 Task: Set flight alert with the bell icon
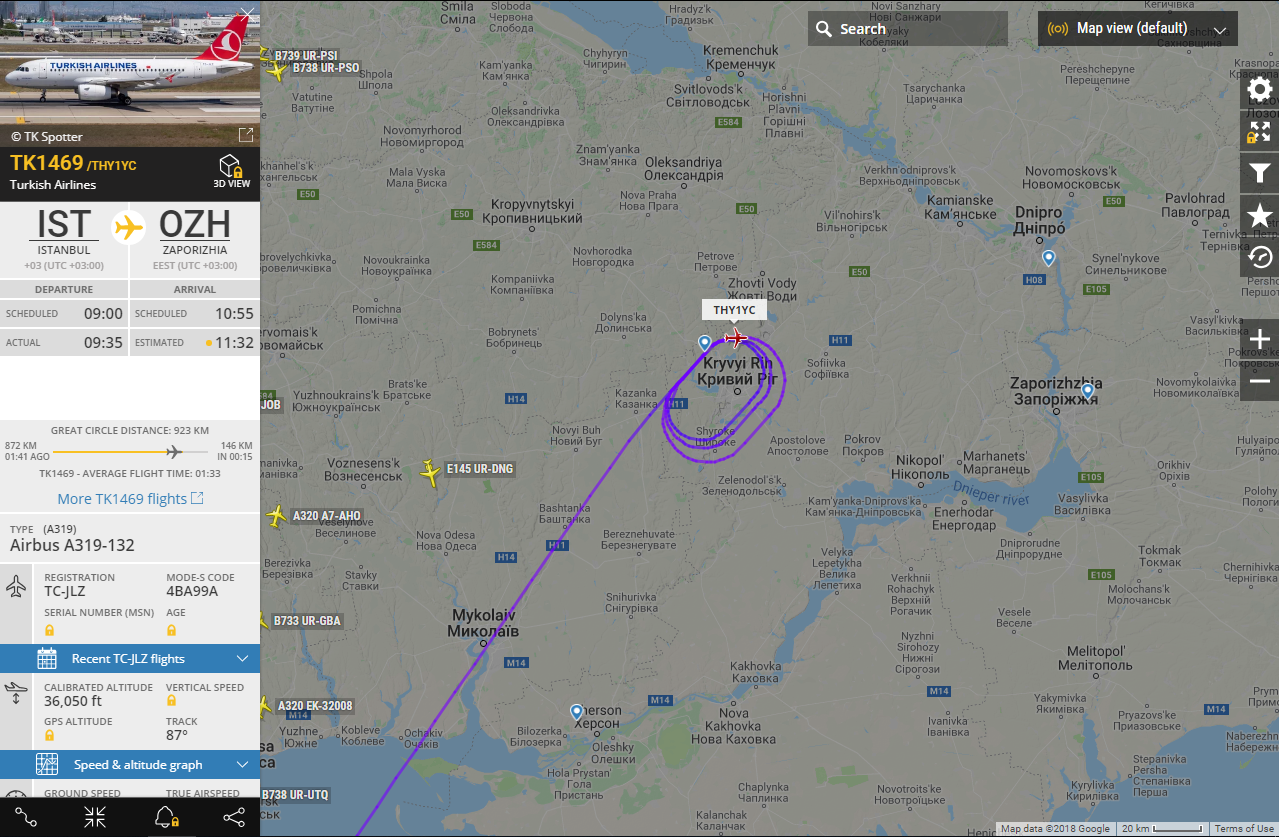coord(165,817)
